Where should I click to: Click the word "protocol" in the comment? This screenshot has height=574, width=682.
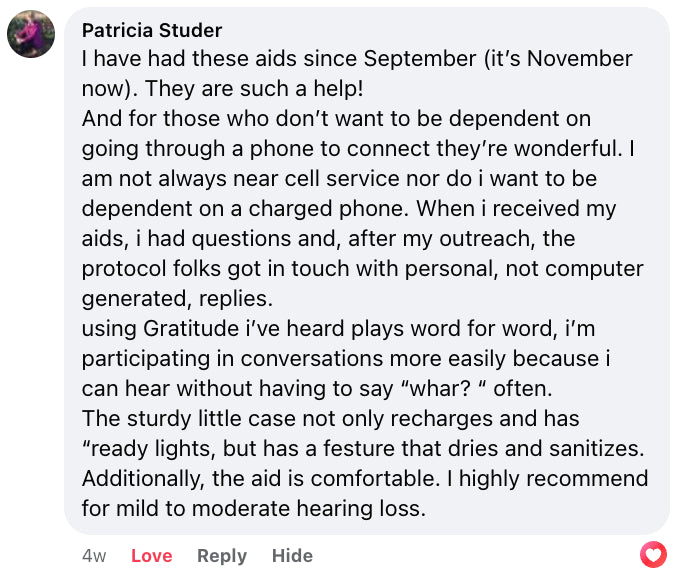[x=123, y=269]
